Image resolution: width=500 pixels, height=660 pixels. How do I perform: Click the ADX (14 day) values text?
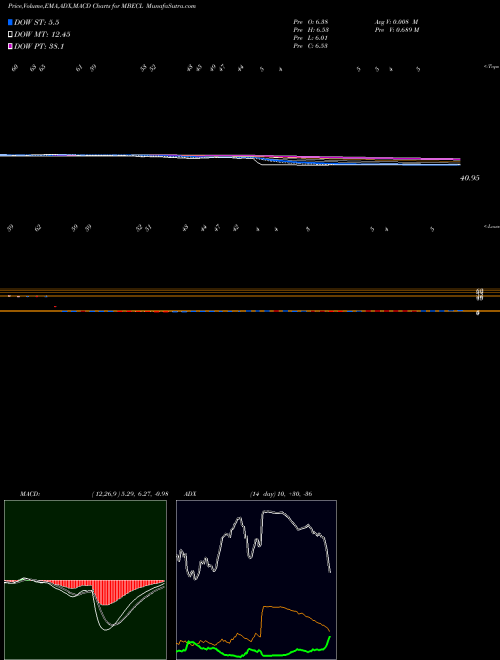pyautogui.click(x=281, y=494)
